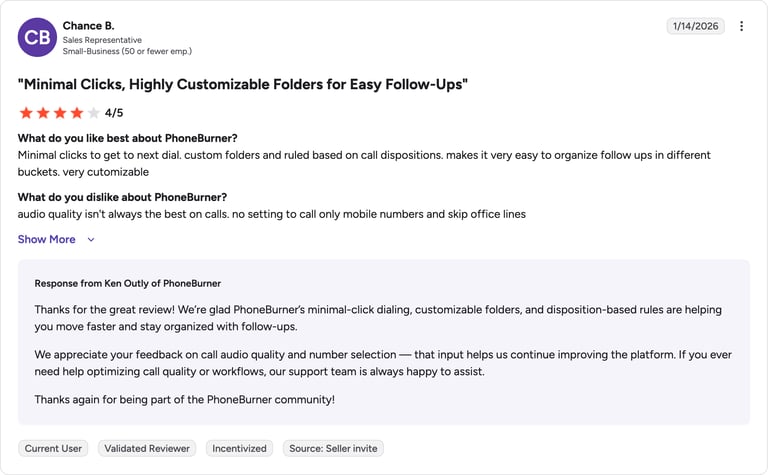This screenshot has width=768, height=475.
Task: Select the Current User tag
Action: [x=53, y=449]
